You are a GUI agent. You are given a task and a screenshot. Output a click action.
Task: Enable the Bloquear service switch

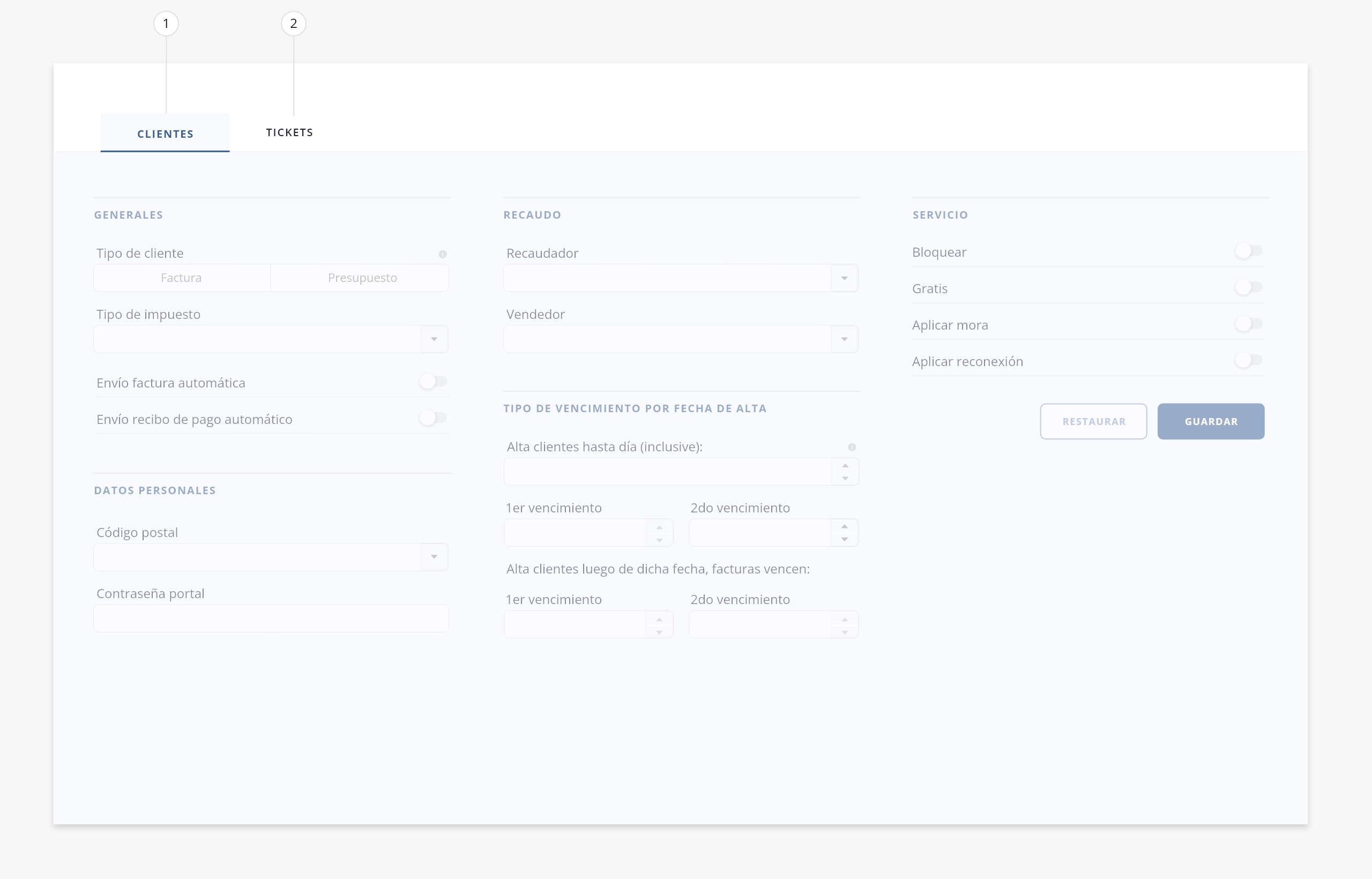coord(1249,251)
